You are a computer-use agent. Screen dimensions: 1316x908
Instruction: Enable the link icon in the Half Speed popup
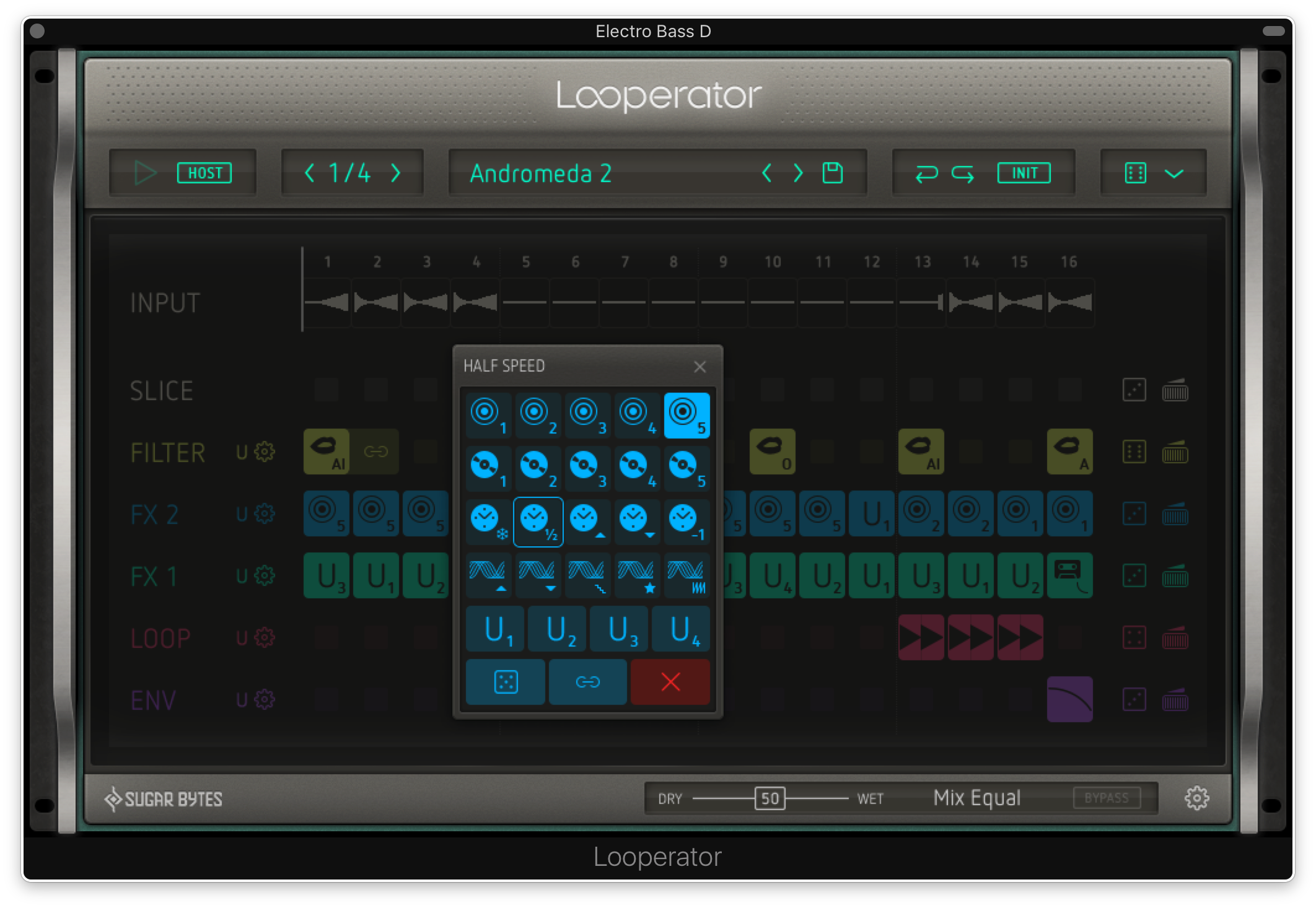pyautogui.click(x=587, y=682)
